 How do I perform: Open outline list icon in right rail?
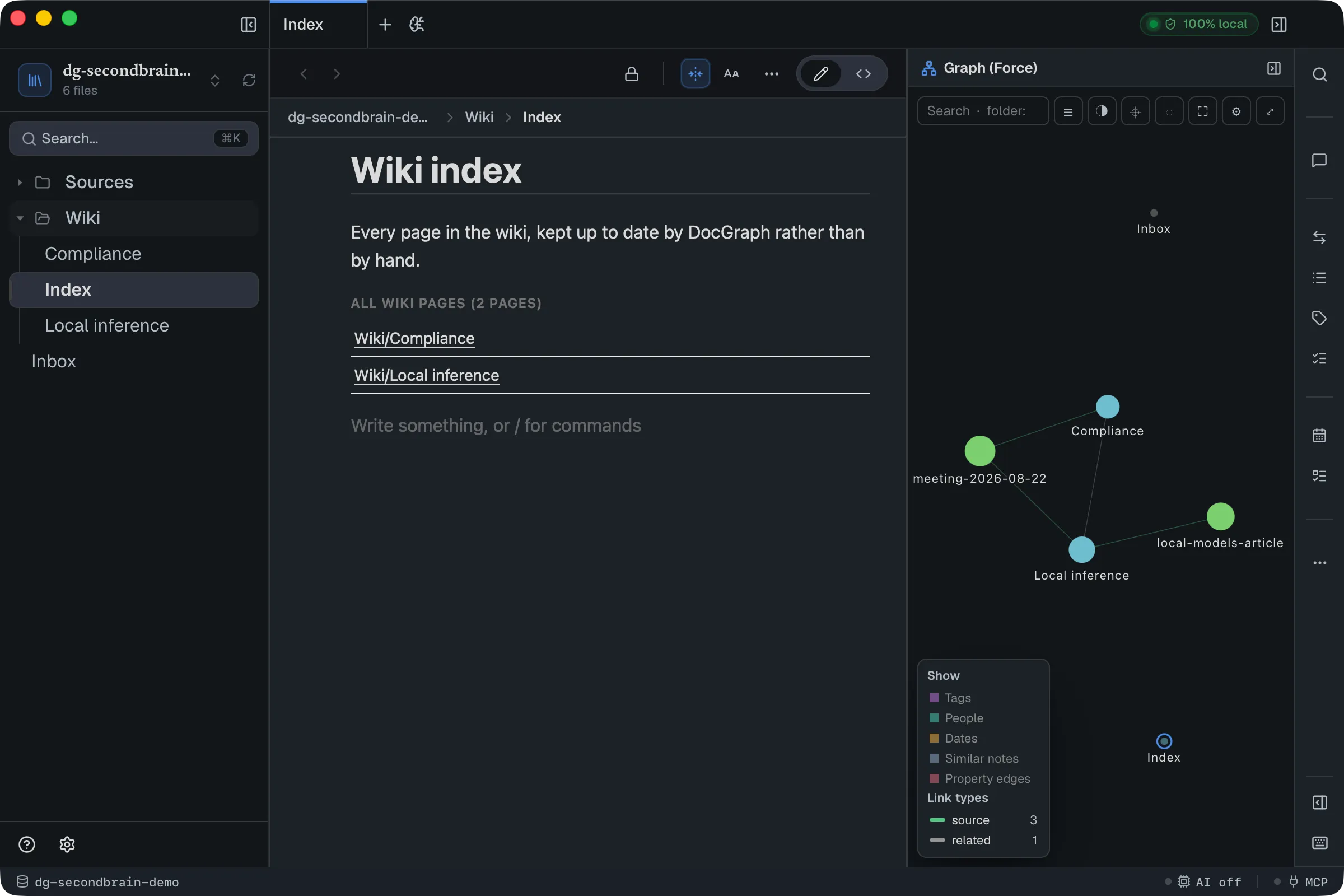click(1319, 278)
